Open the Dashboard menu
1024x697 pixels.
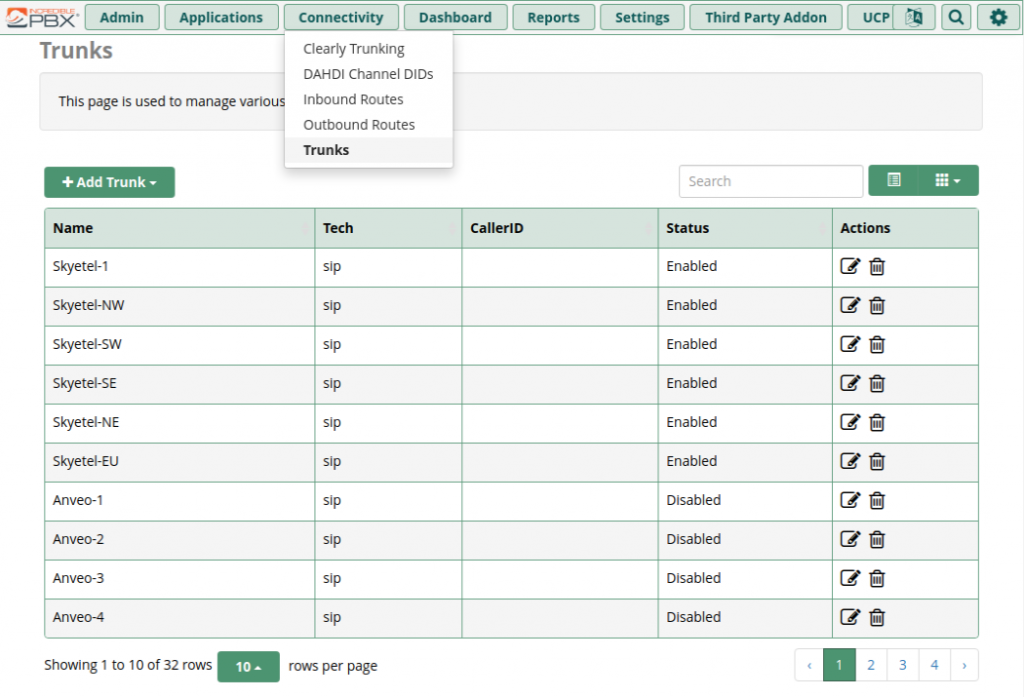(455, 17)
